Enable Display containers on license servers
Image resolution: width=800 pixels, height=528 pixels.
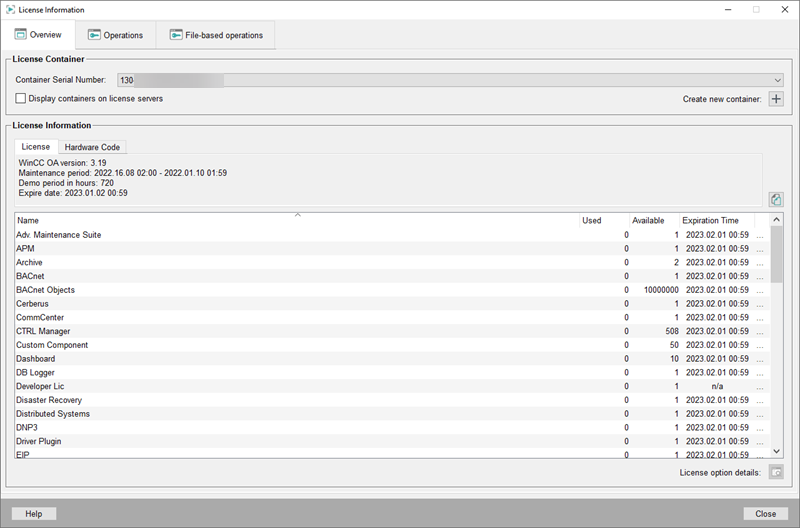click(20, 98)
